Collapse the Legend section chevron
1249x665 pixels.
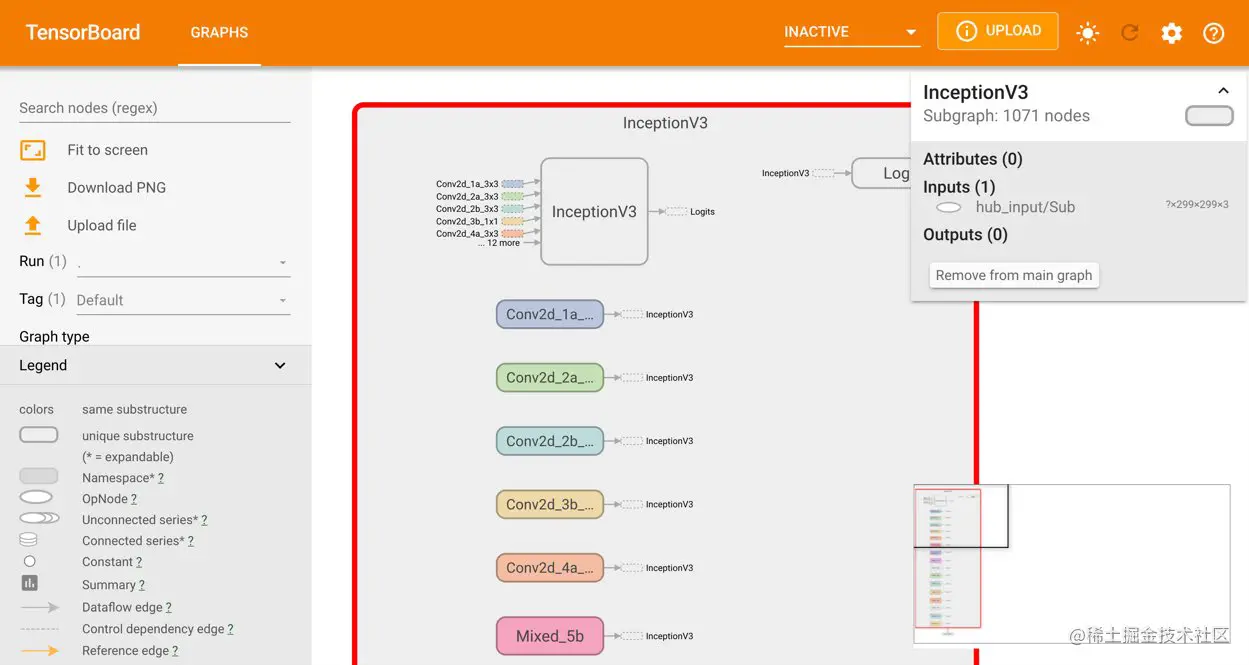coord(280,366)
